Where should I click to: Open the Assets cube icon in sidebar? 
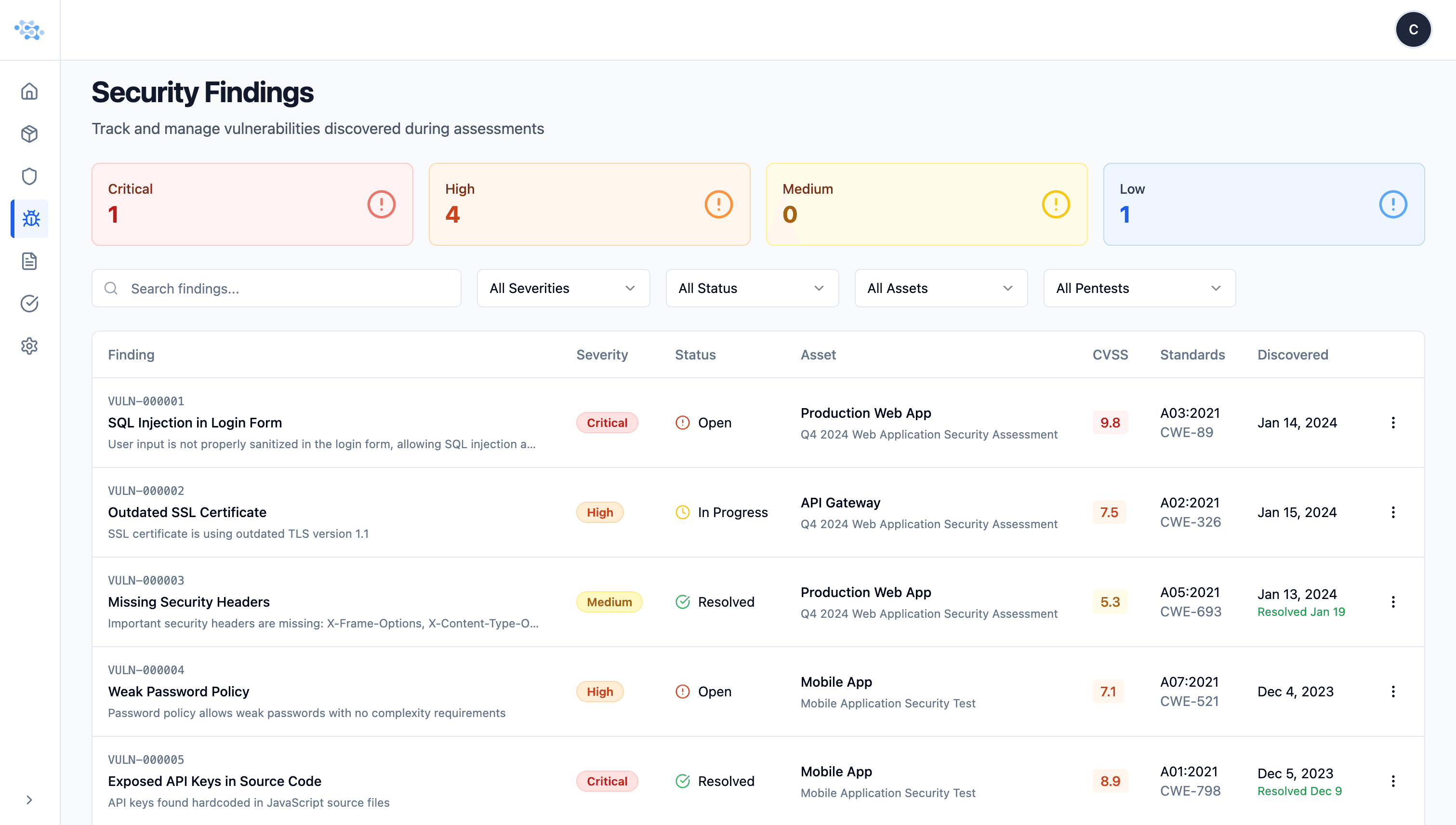[29, 134]
